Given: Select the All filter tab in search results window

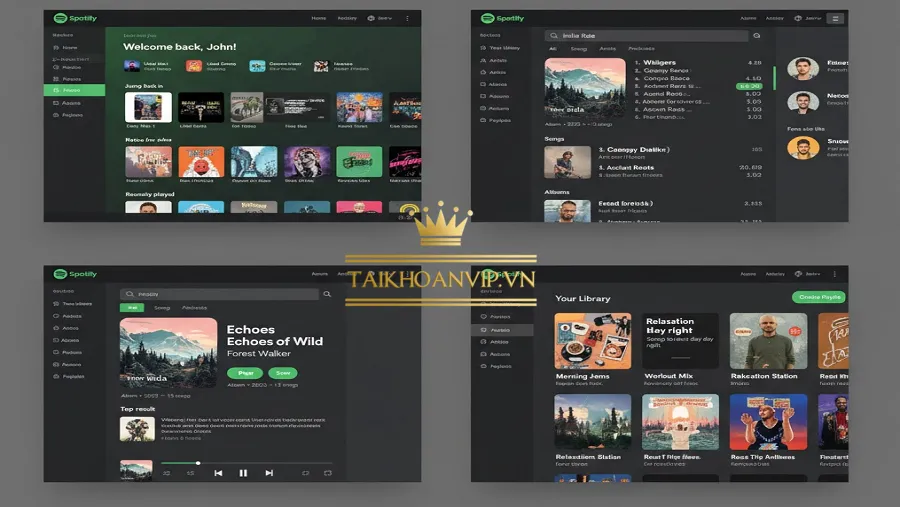Looking at the screenshot, I should coord(552,49).
